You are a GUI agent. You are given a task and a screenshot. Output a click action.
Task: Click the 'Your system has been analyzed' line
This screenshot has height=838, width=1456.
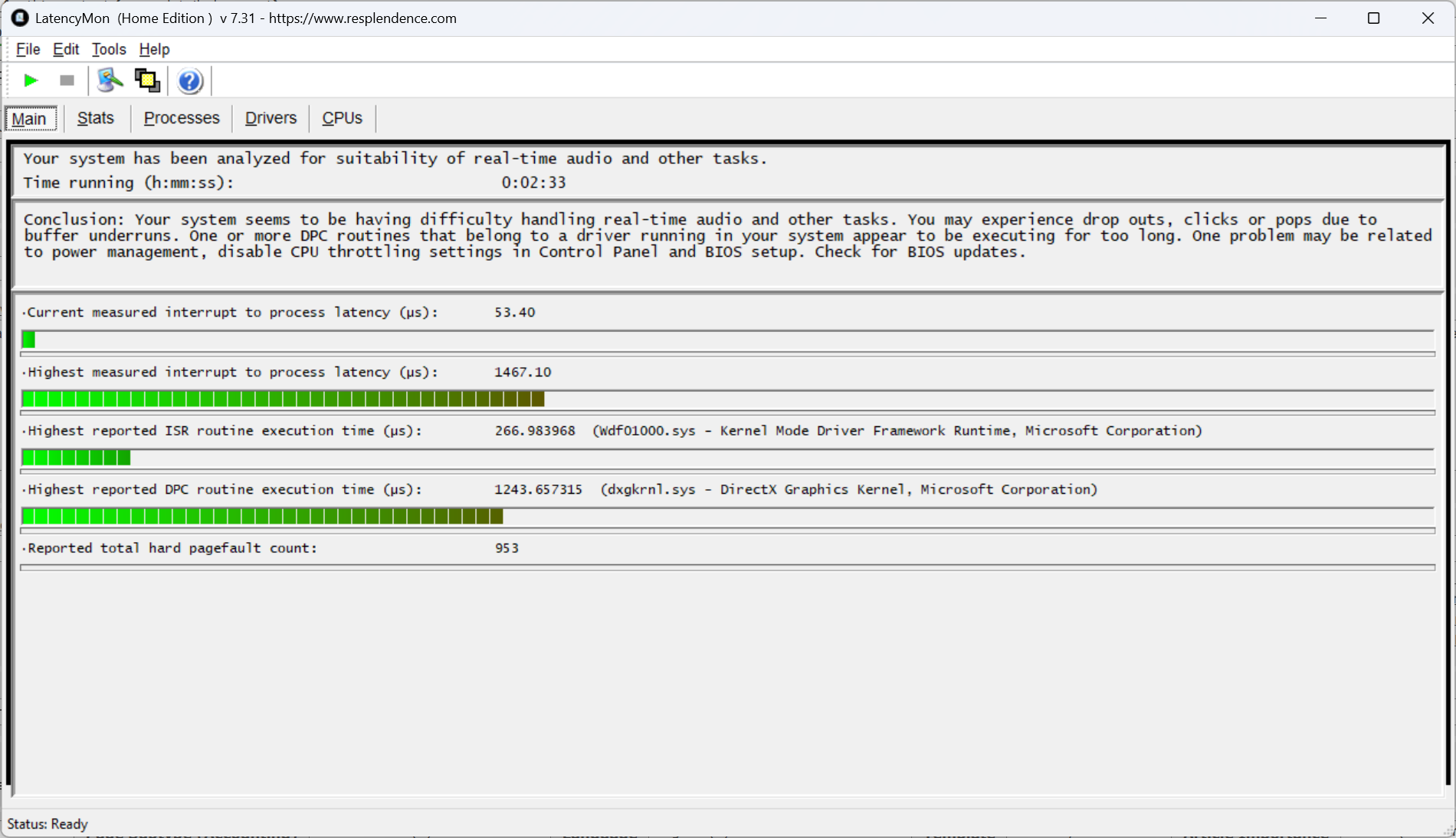[395, 159]
